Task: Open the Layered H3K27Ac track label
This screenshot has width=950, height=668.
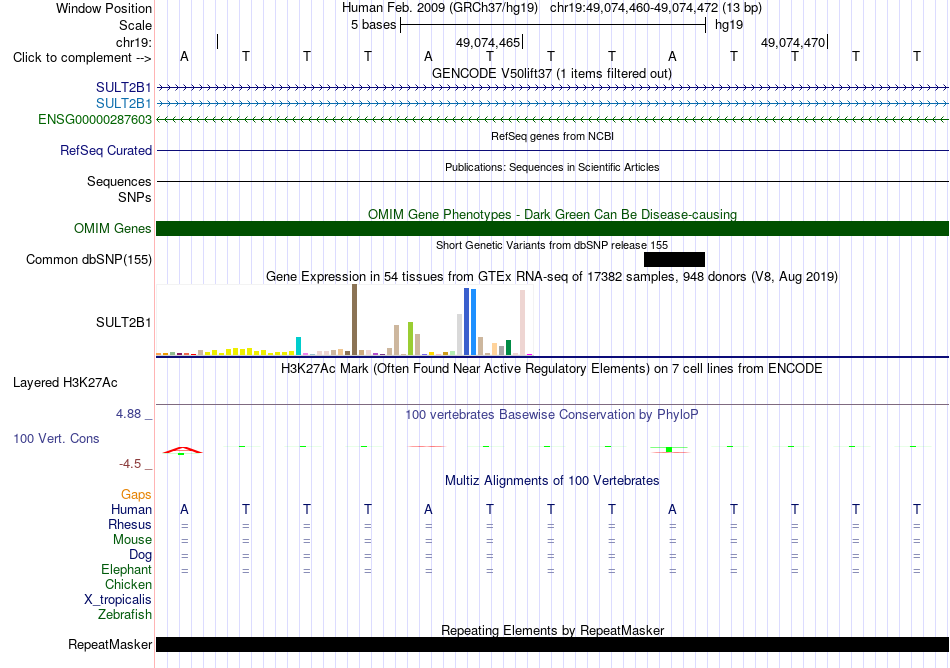Action: (x=65, y=383)
